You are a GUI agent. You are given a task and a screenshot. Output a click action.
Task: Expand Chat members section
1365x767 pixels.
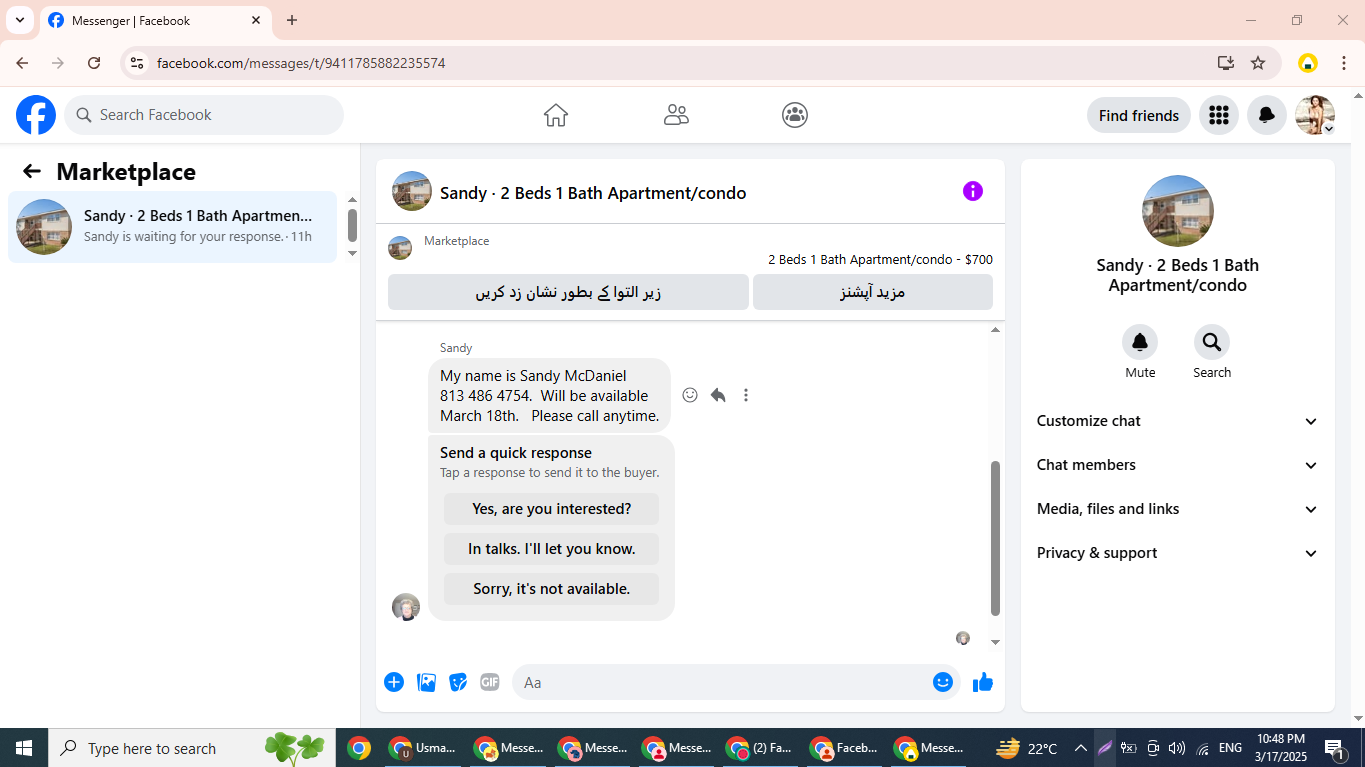coord(1177,465)
